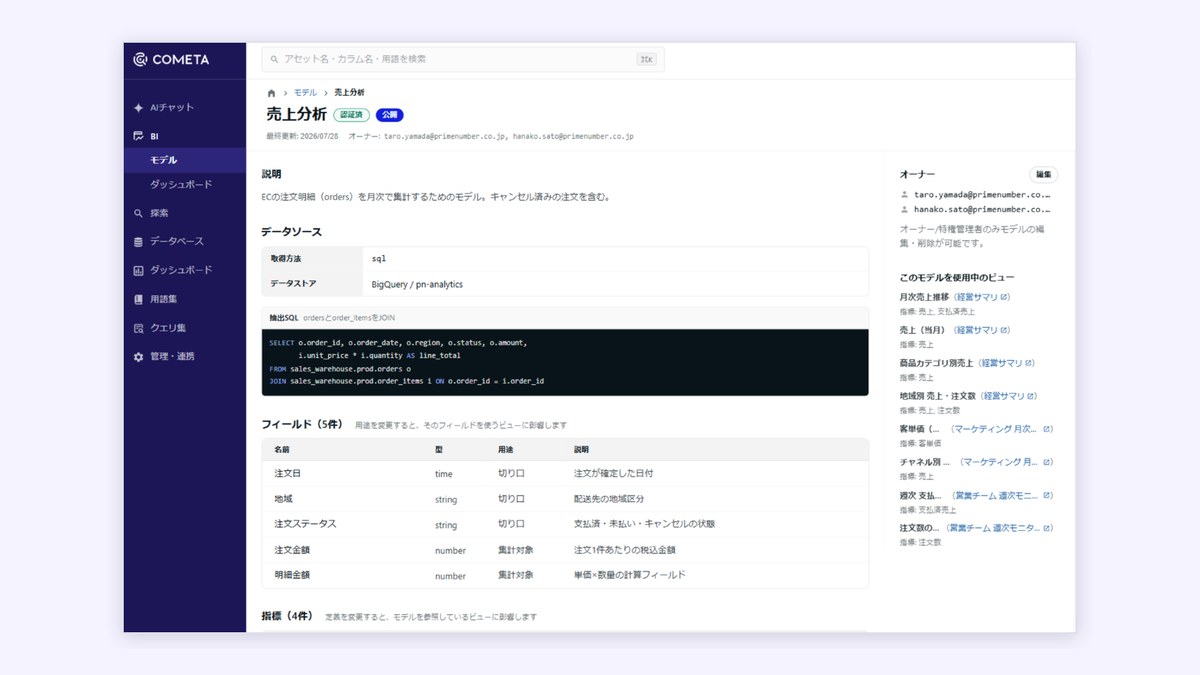This screenshot has width=1200, height=675.
Task: Click the データソース section heading
Action: [291, 231]
